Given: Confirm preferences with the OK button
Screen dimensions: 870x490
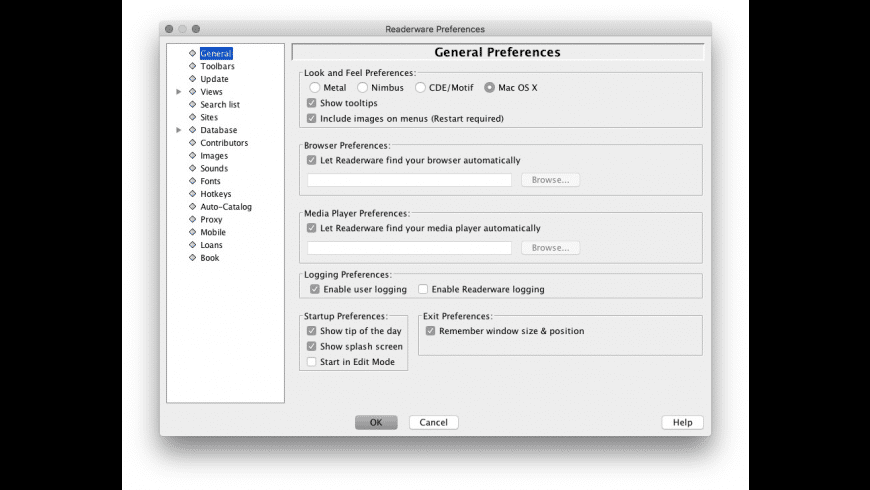Looking at the screenshot, I should (x=376, y=422).
